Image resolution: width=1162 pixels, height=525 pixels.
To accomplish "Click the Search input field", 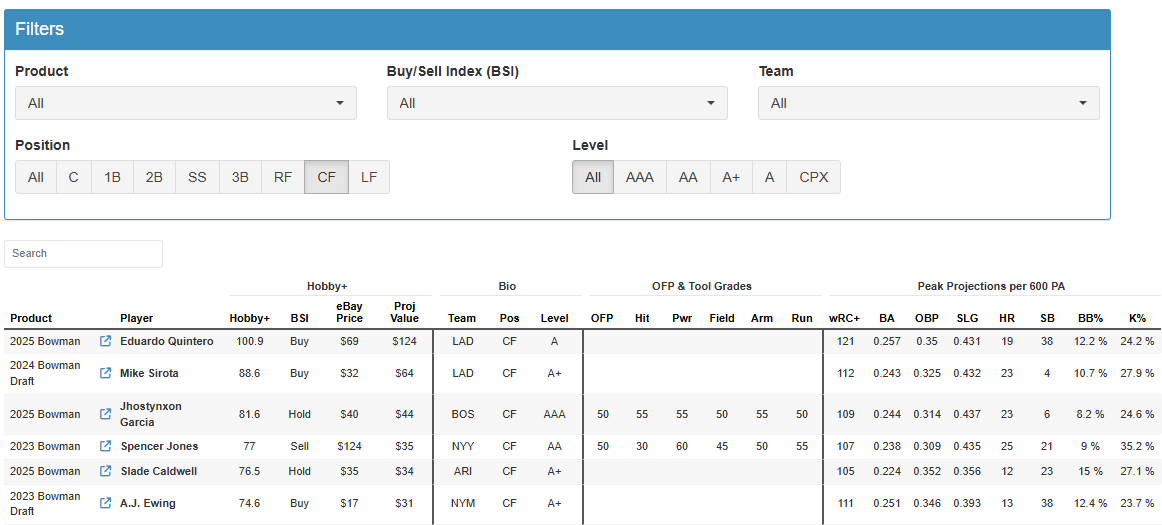I will point(83,254).
